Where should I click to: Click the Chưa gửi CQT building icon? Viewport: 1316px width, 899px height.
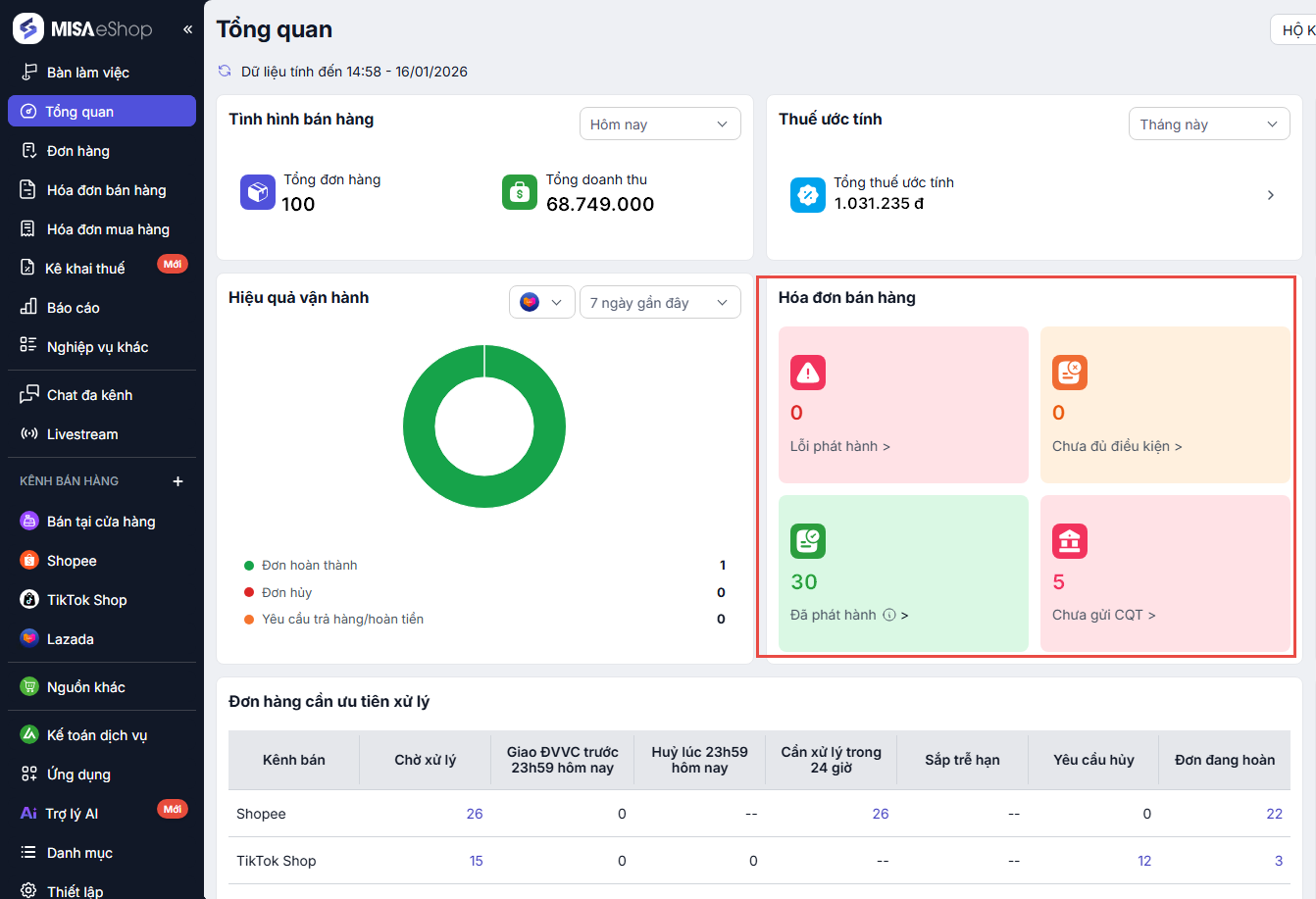[1069, 541]
